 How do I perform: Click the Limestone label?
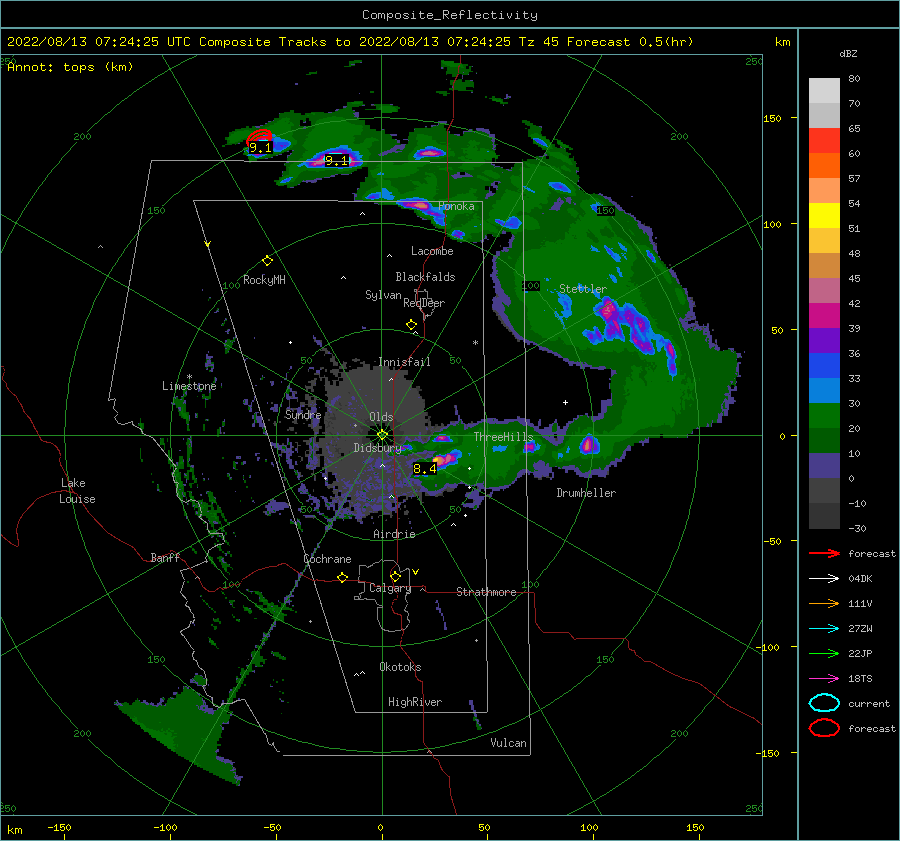[189, 386]
